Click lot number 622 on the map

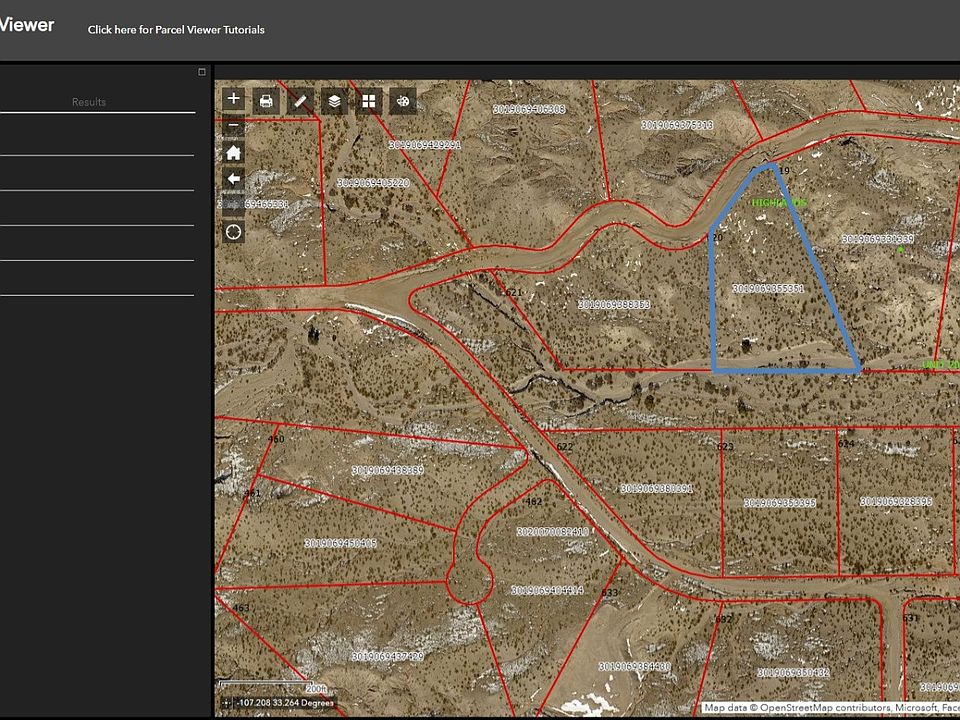[x=565, y=446]
